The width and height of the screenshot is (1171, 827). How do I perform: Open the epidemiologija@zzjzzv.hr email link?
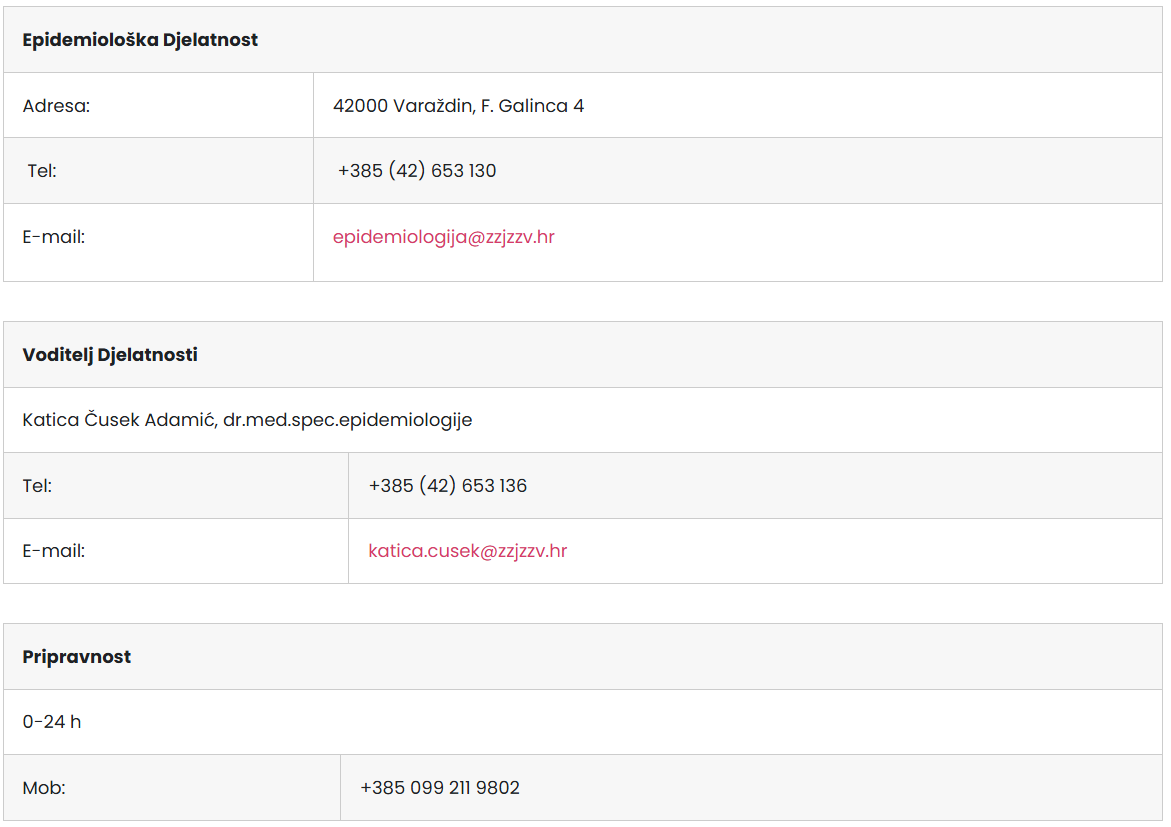443,238
